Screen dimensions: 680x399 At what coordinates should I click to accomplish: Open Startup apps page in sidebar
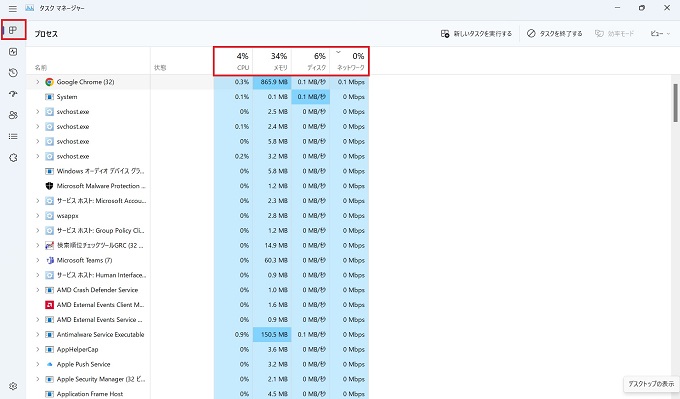coord(13,94)
